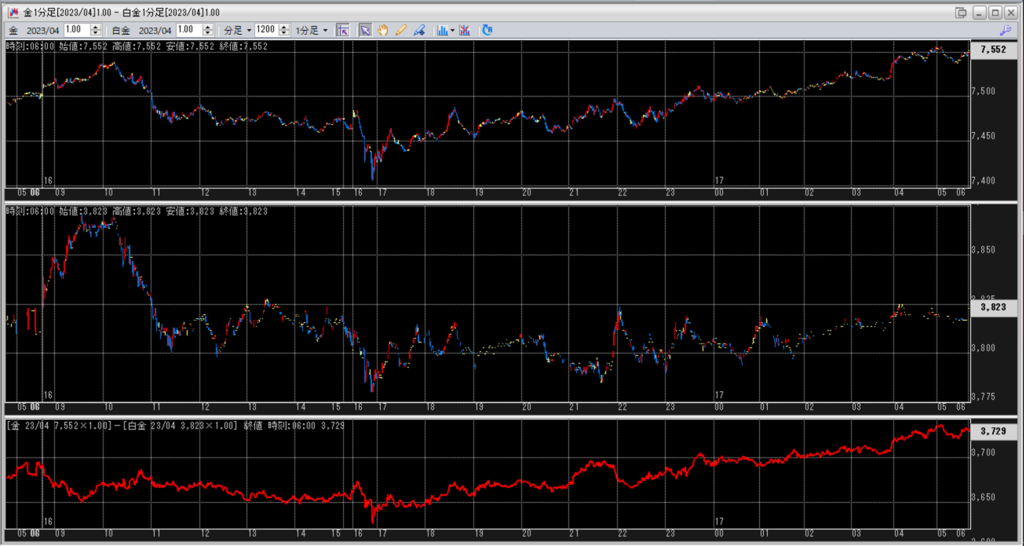This screenshot has width=1024, height=546.
Task: Activate the hand pan tool
Action: (383, 30)
